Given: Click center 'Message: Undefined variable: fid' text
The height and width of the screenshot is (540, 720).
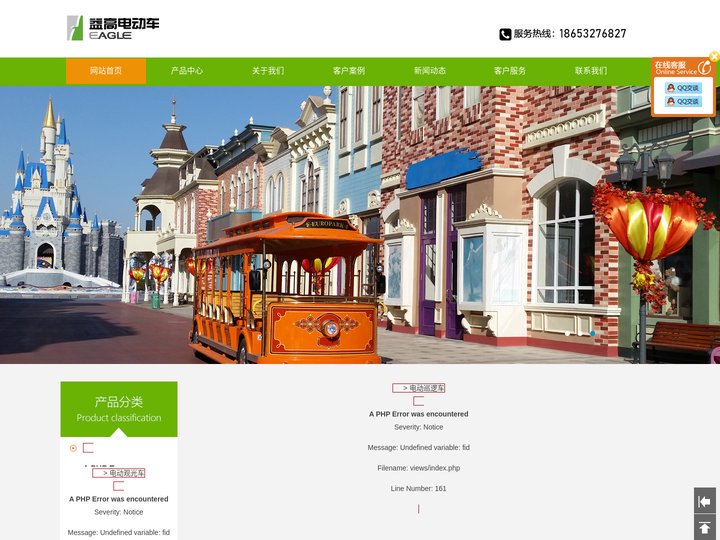Looking at the screenshot, I should pos(419,447).
